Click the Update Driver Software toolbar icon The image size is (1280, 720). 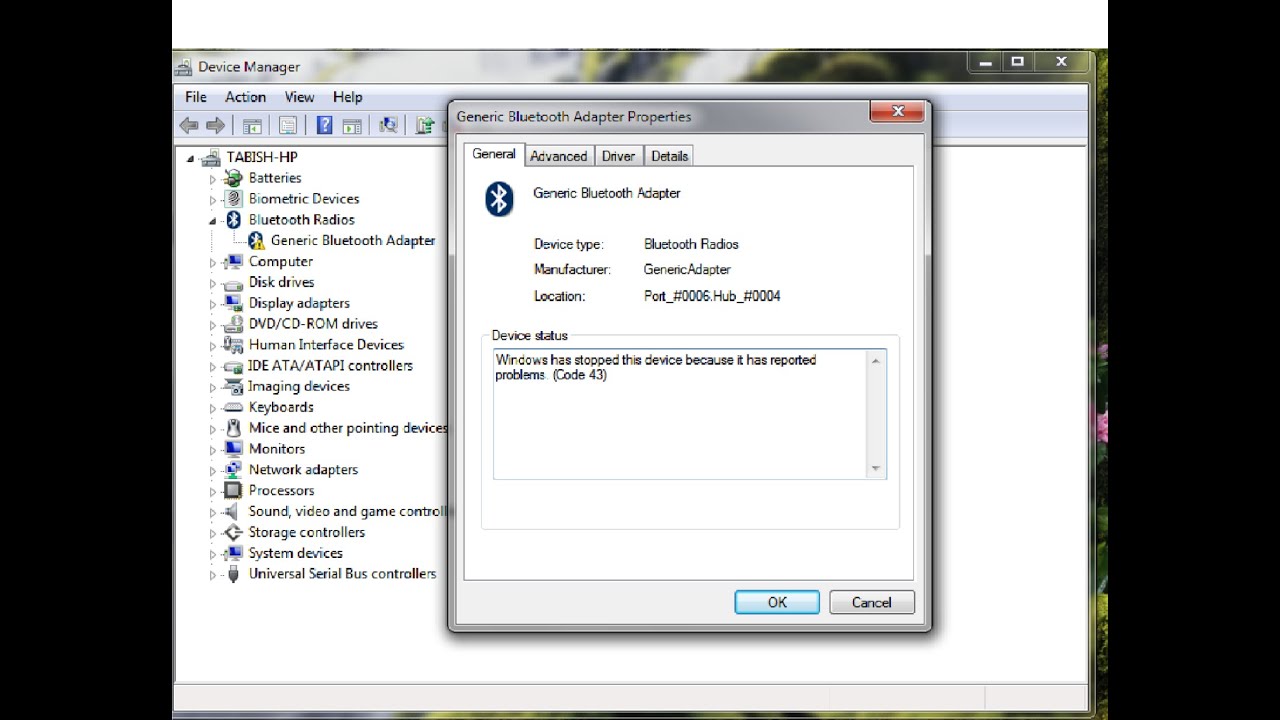pos(425,125)
